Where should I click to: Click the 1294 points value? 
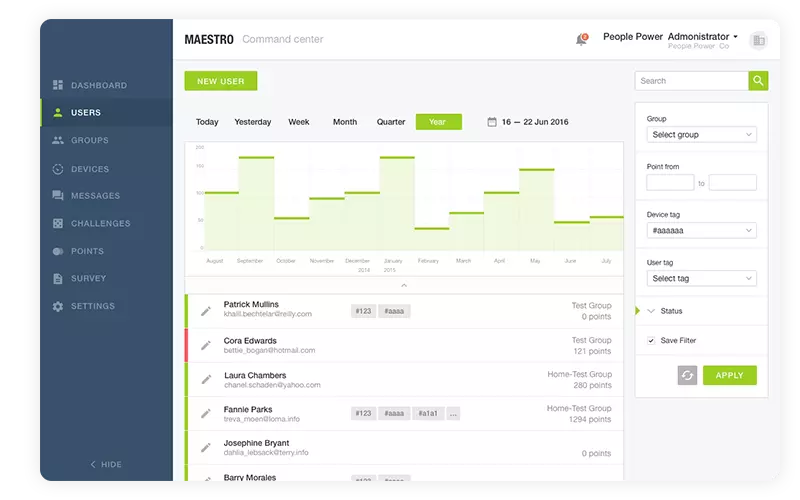point(590,419)
